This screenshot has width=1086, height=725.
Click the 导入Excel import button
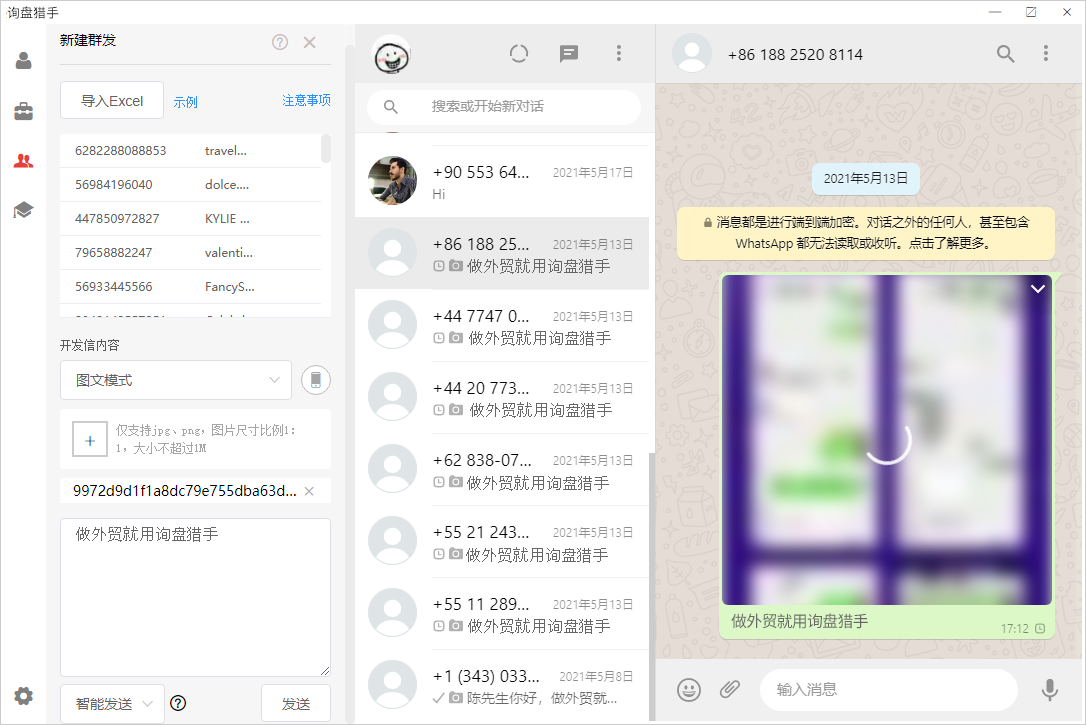(x=110, y=100)
